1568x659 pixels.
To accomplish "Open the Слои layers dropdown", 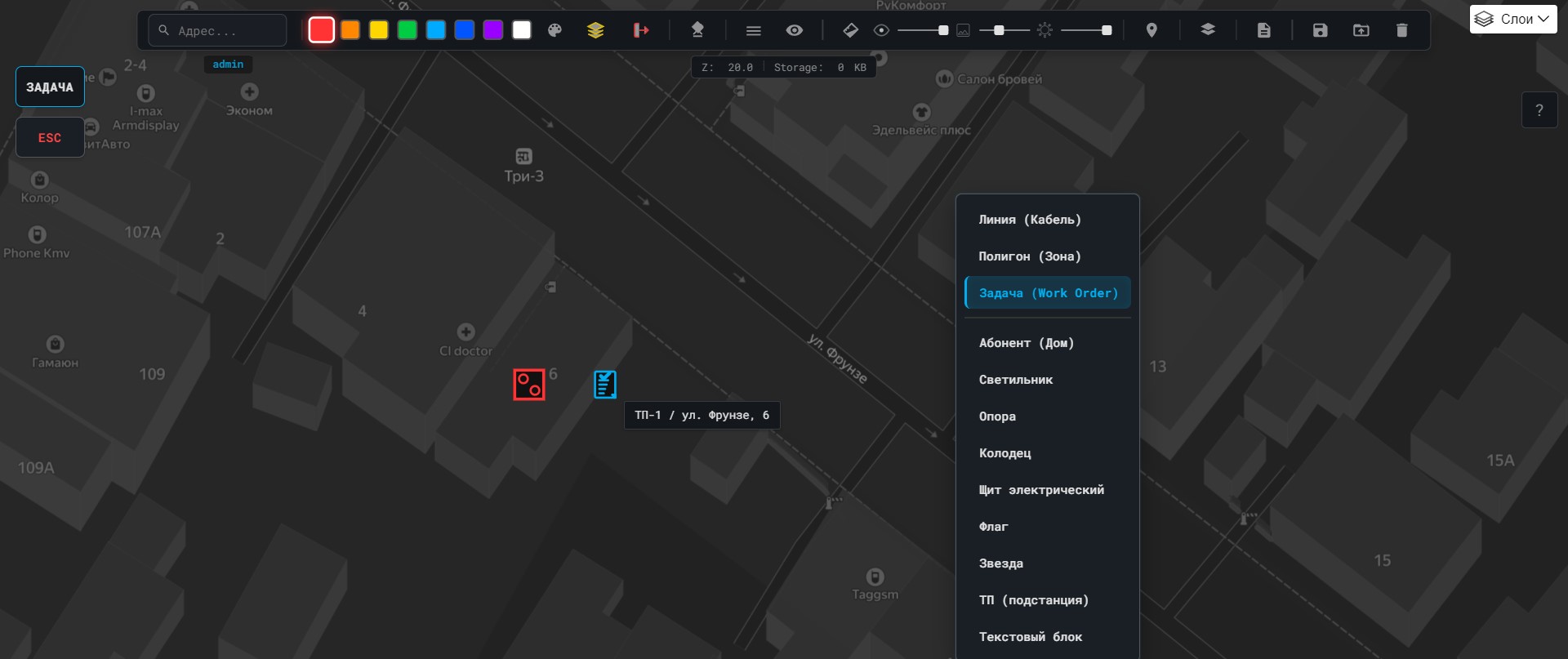I will click(1513, 19).
